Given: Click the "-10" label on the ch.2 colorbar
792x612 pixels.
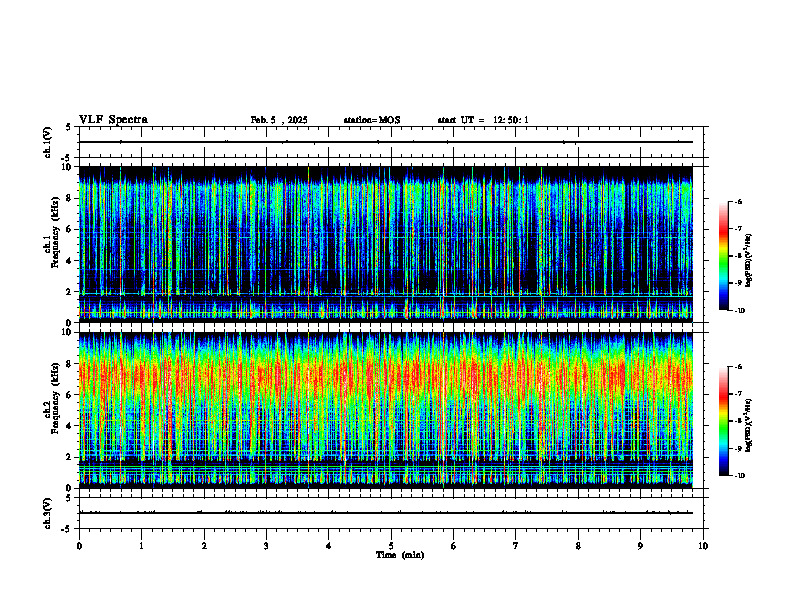Looking at the screenshot, I should [740, 476].
